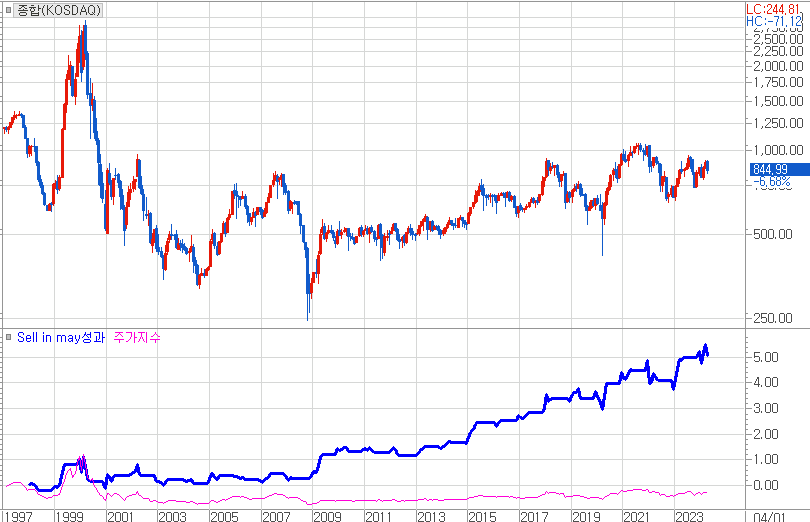810x522 pixels.
Task: Click the square icon beside 종합(KOSDAQ)
Action: (x=10, y=10)
